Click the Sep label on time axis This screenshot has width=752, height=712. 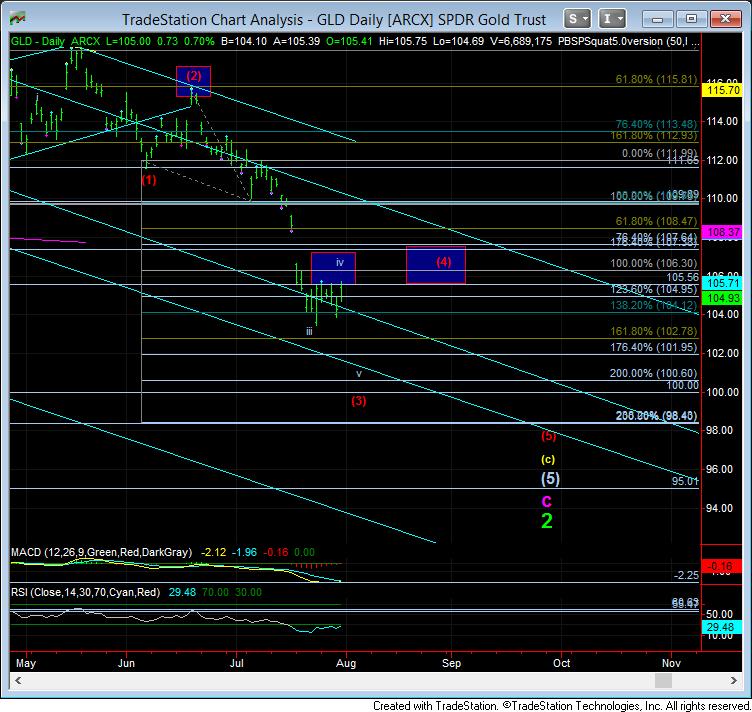(451, 663)
